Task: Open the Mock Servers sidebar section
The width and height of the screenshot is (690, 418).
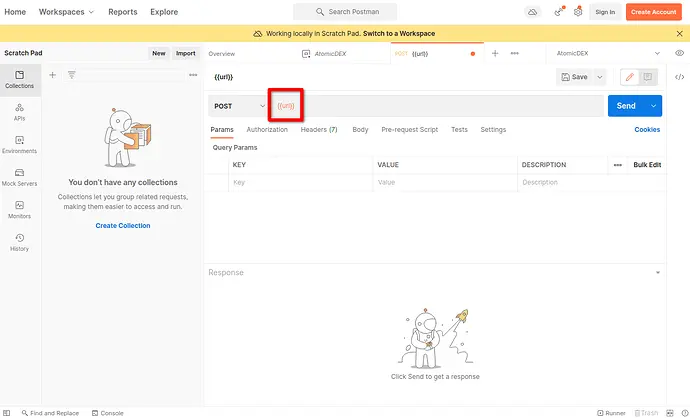Action: (x=19, y=177)
